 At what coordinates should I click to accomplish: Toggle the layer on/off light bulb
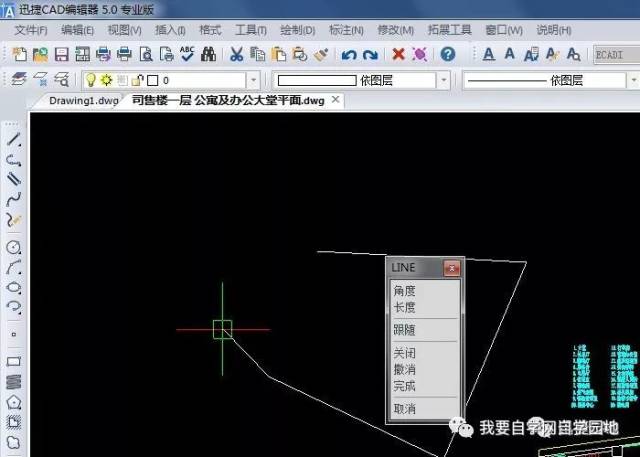tap(91, 80)
